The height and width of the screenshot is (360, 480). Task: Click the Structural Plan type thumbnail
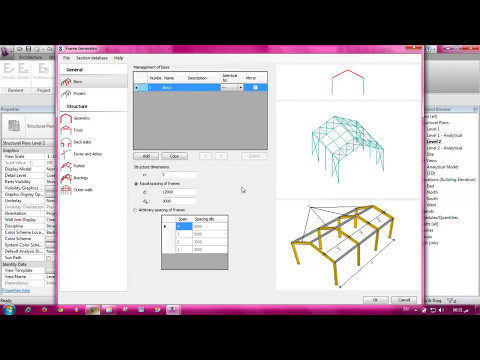pyautogui.click(x=14, y=126)
